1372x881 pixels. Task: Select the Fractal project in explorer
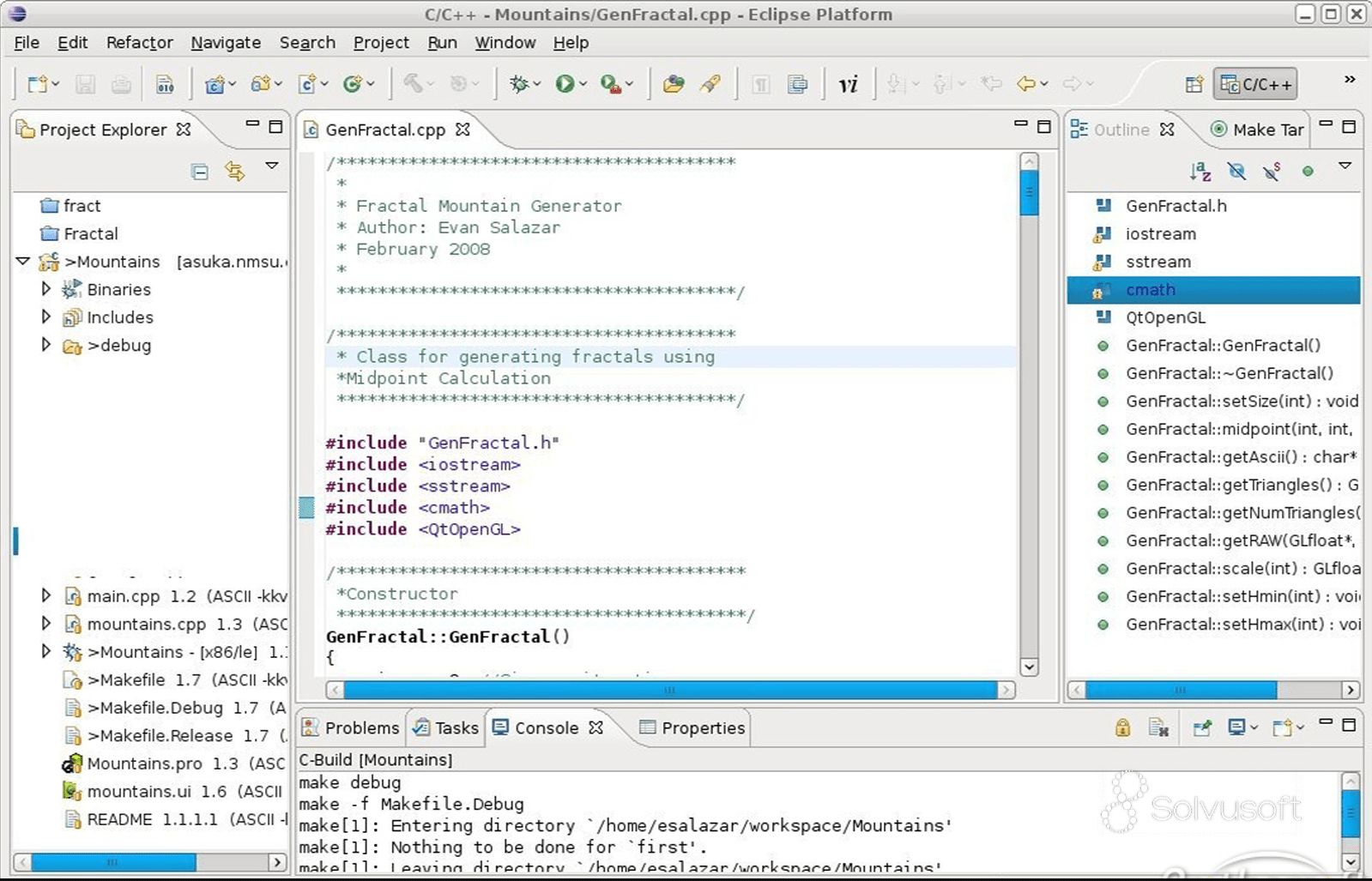tap(80, 233)
